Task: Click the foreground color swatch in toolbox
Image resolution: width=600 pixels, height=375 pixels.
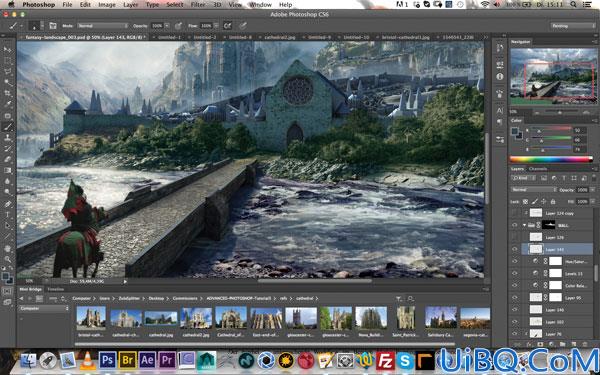Action: [x=6, y=276]
